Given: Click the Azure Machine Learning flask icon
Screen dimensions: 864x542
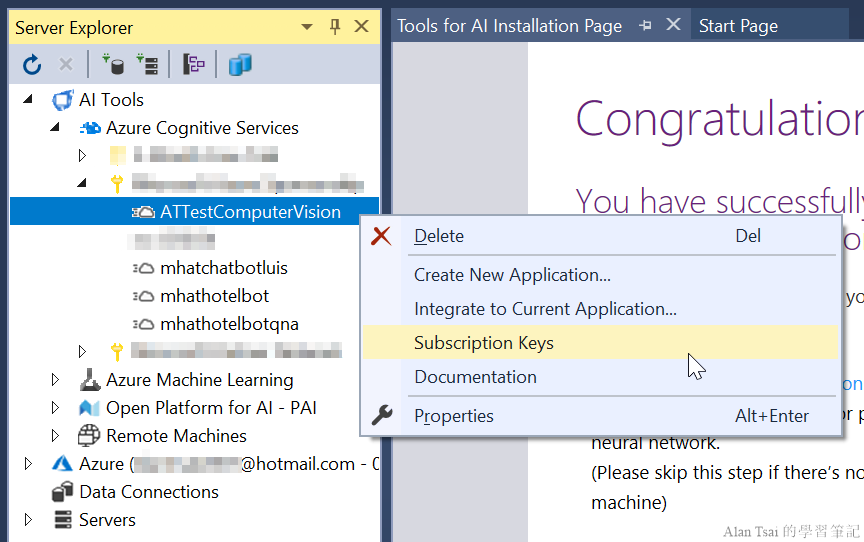Looking at the screenshot, I should pyautogui.click(x=89, y=379).
